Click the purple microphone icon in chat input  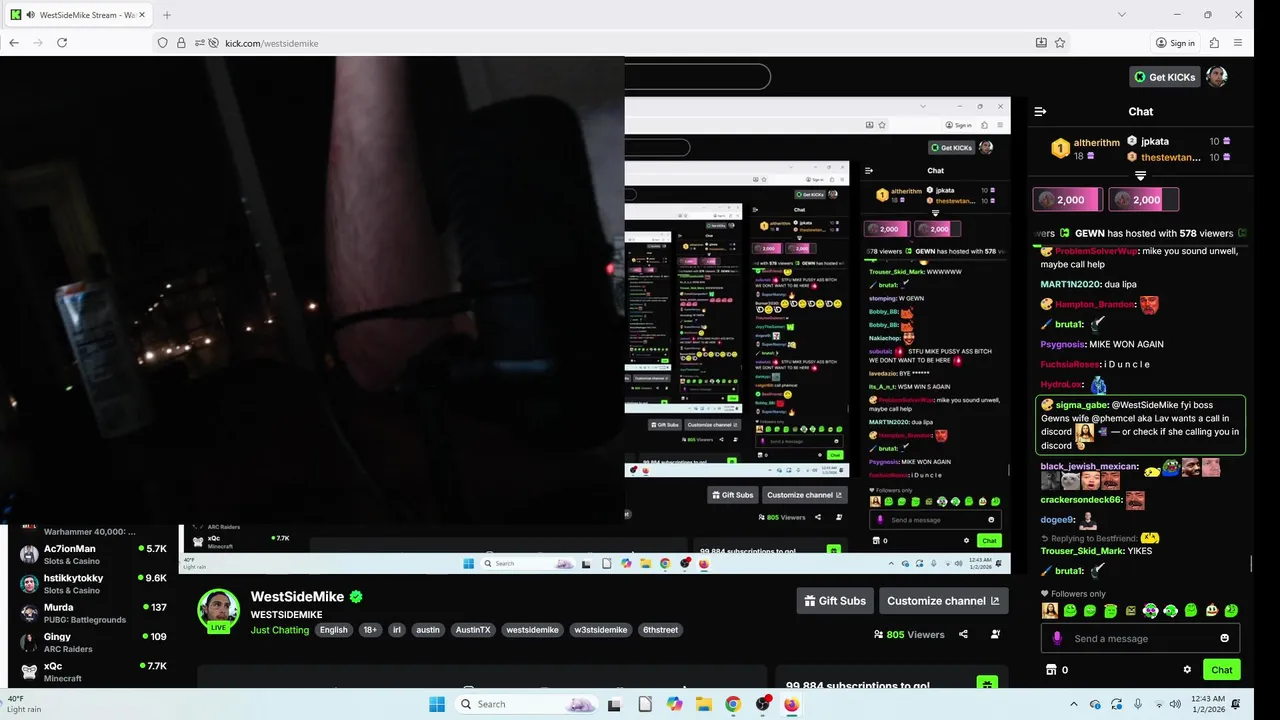(x=1057, y=638)
